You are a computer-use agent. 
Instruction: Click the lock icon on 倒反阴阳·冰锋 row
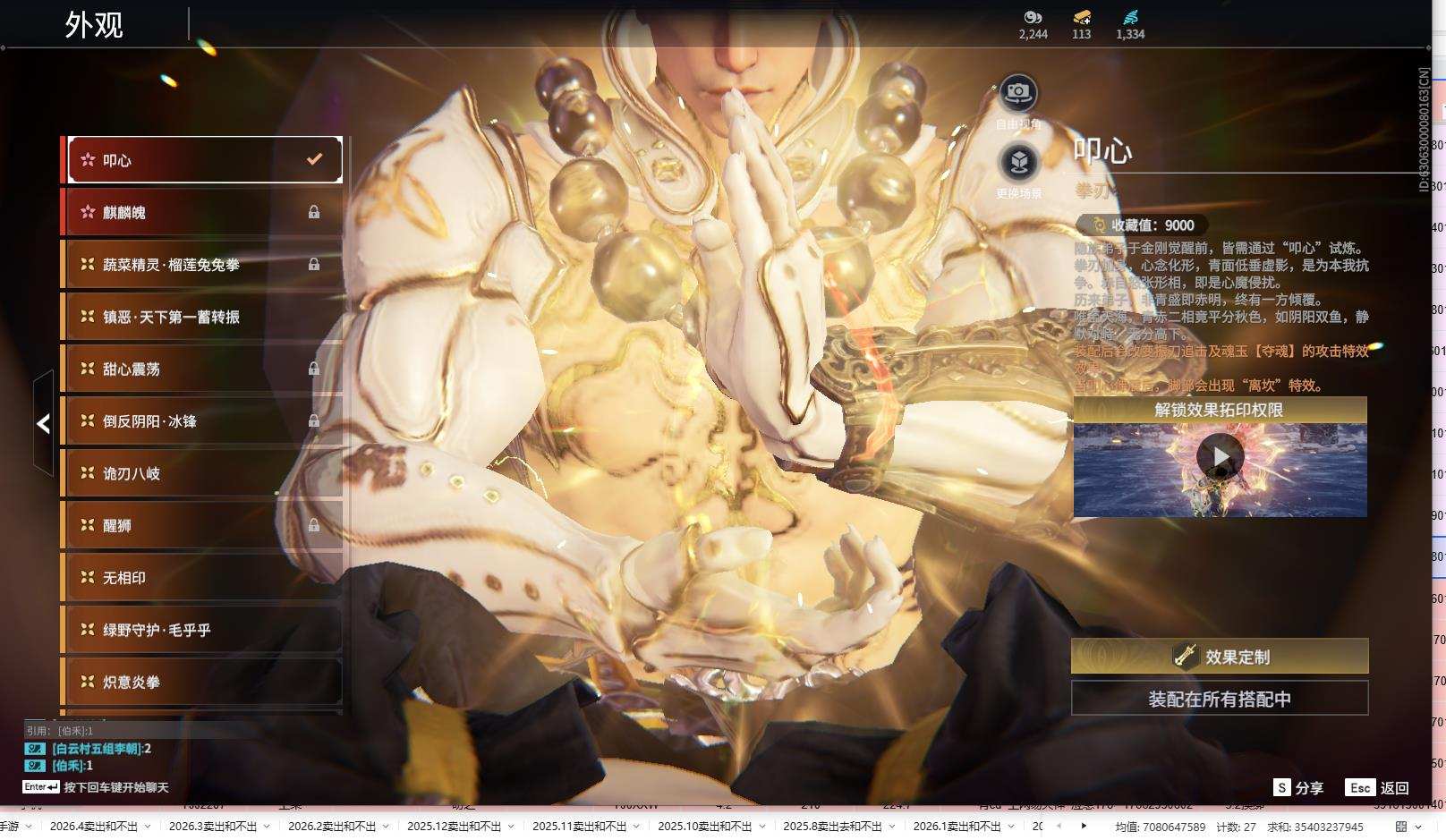[314, 420]
